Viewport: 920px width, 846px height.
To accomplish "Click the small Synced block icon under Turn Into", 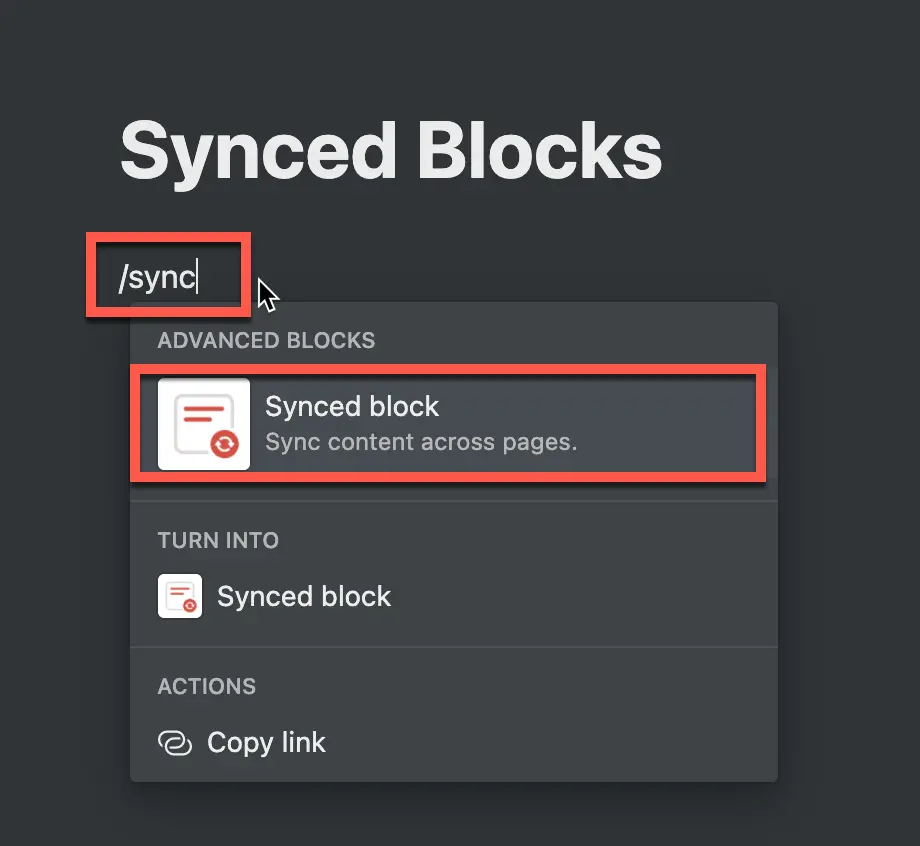I will click(x=180, y=596).
